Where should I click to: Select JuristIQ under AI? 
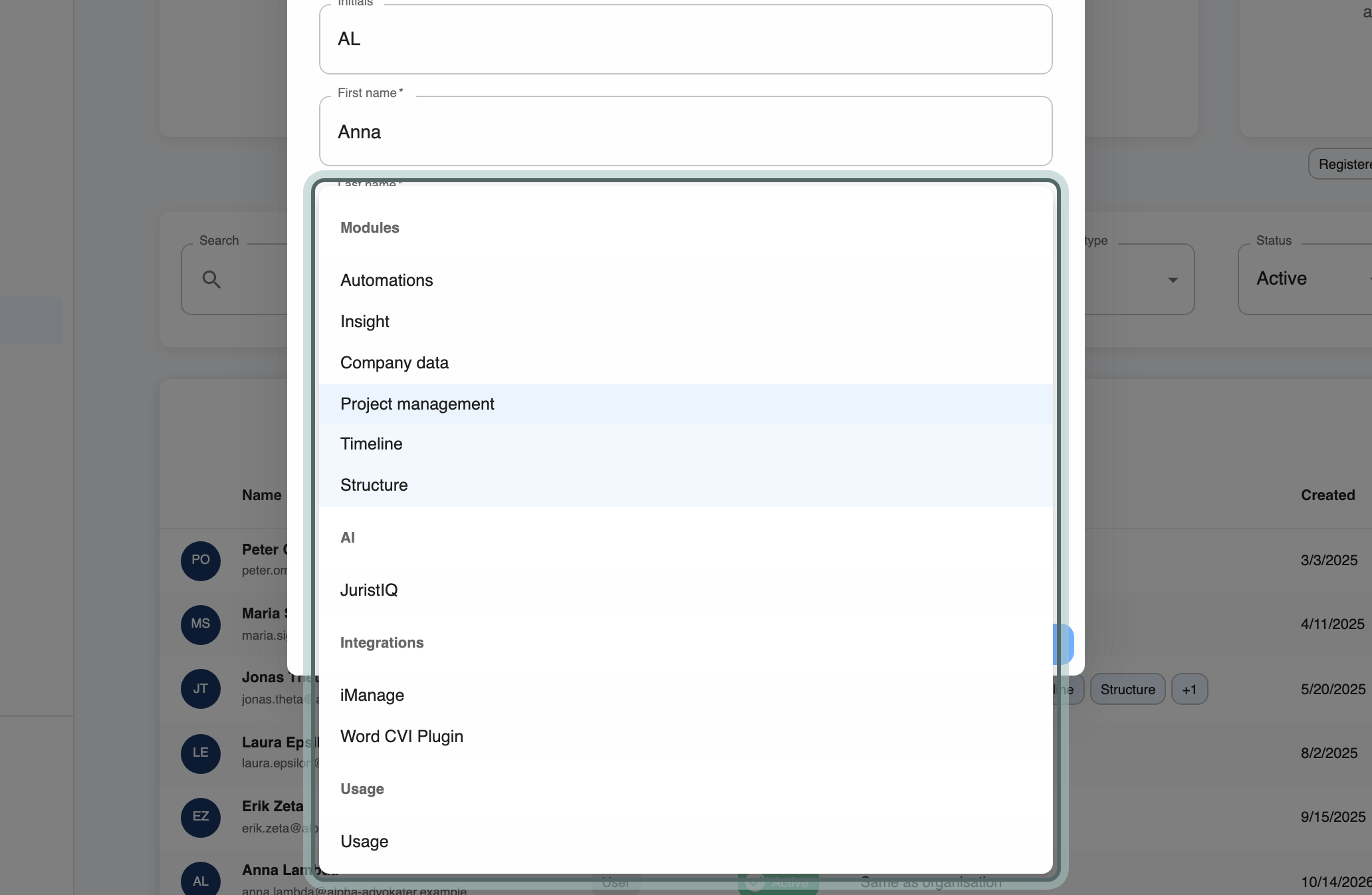[686, 590]
